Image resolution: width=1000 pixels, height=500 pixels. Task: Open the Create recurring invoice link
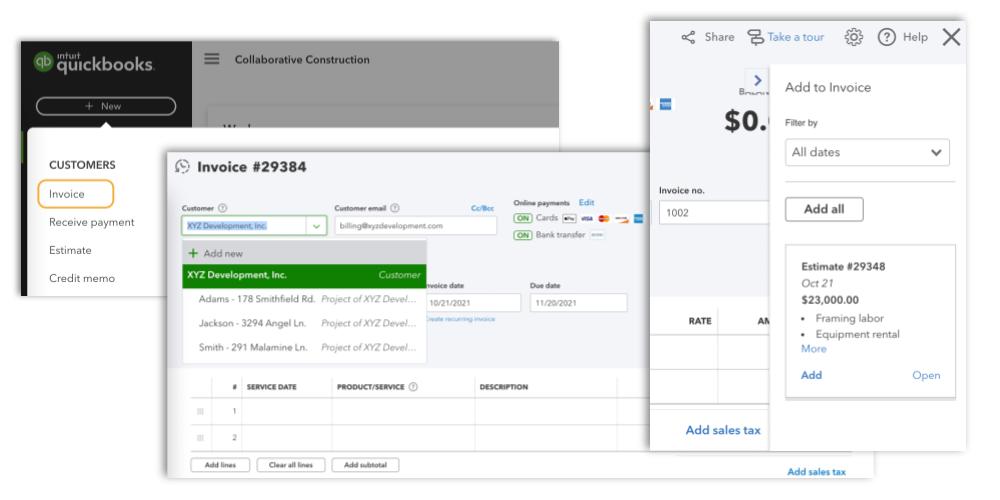coord(460,319)
